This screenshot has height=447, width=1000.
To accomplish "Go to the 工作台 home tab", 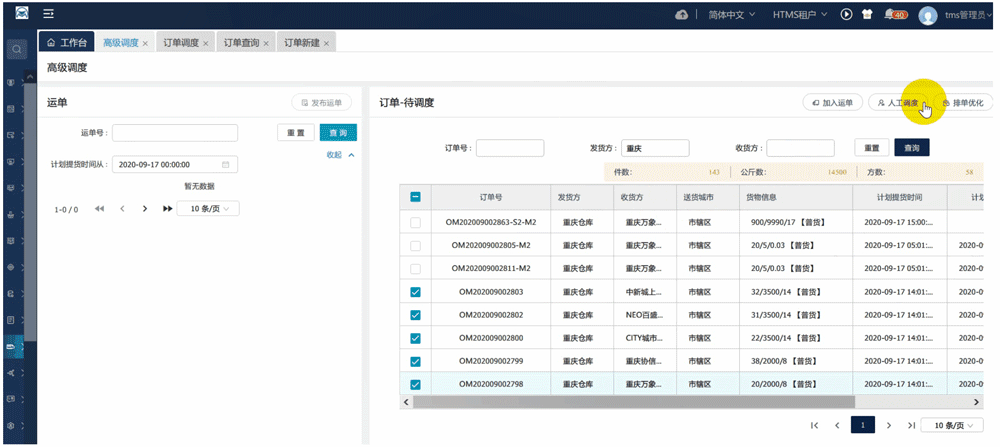I will tap(67, 43).
